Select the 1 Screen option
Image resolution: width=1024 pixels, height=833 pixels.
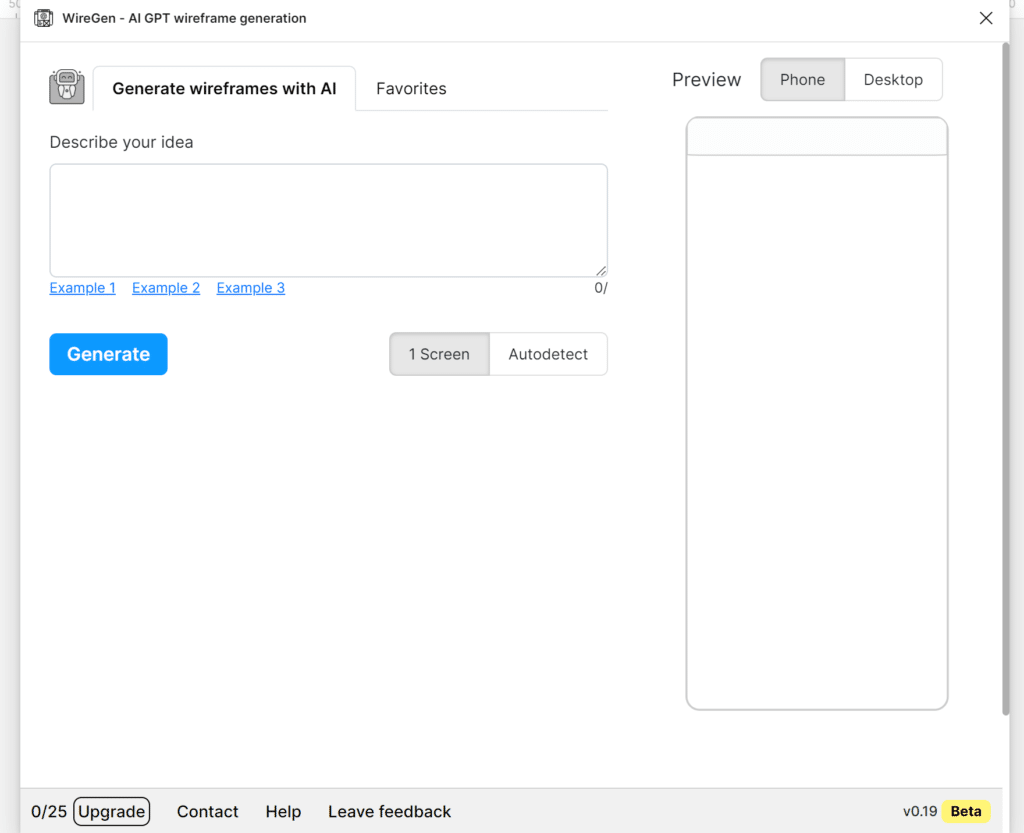(x=440, y=354)
